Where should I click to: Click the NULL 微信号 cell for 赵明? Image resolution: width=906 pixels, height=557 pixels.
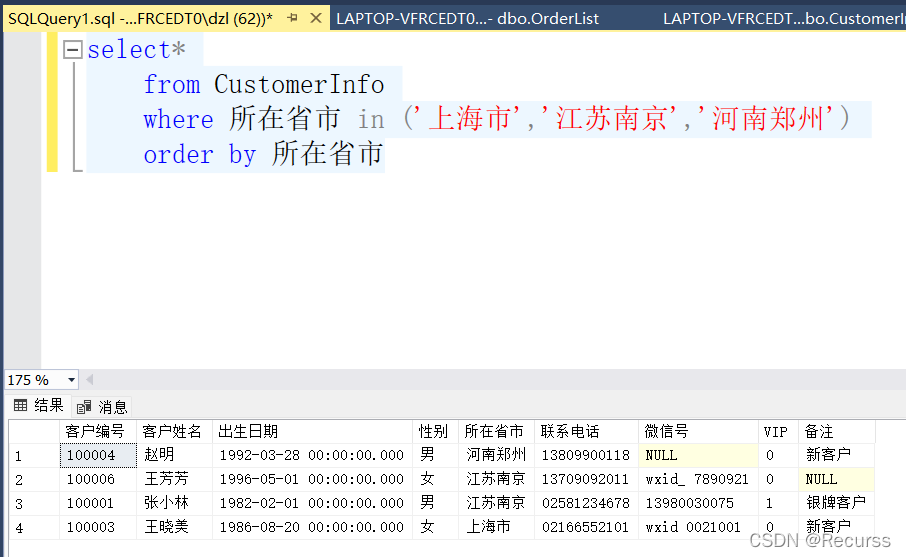(698, 455)
